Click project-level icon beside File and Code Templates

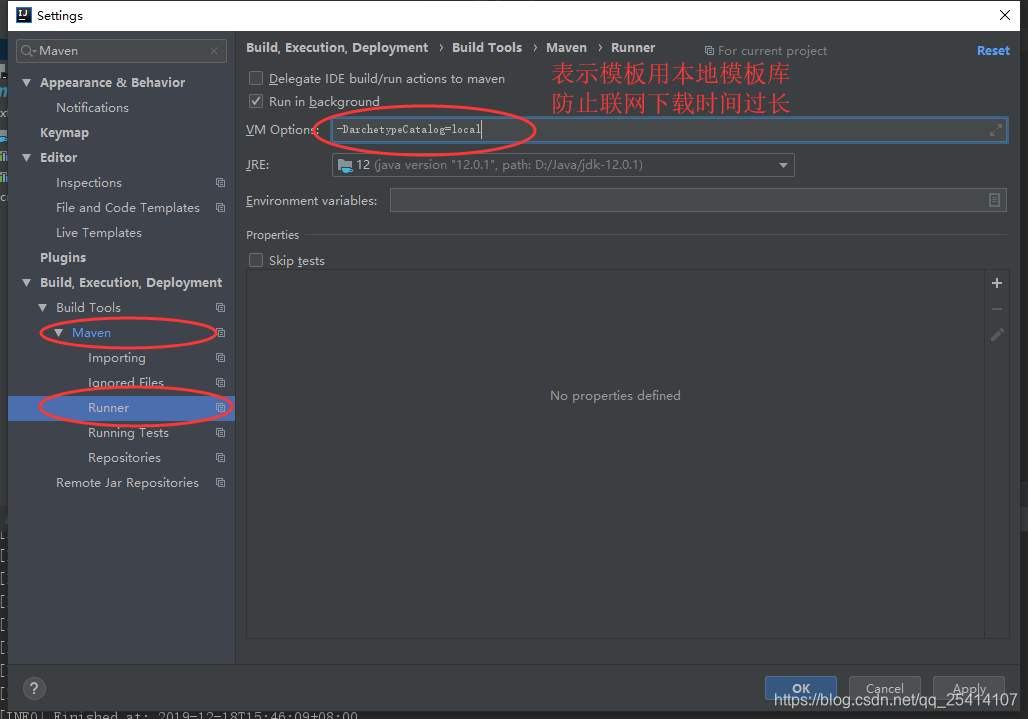click(x=220, y=208)
